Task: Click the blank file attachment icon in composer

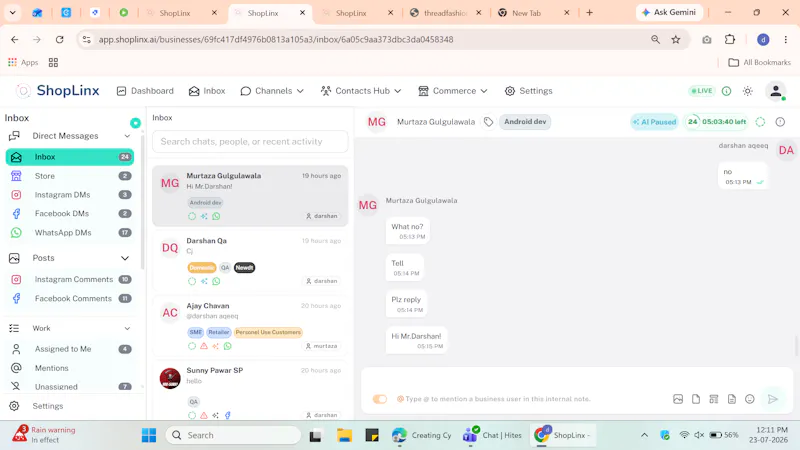Action: click(x=696, y=399)
